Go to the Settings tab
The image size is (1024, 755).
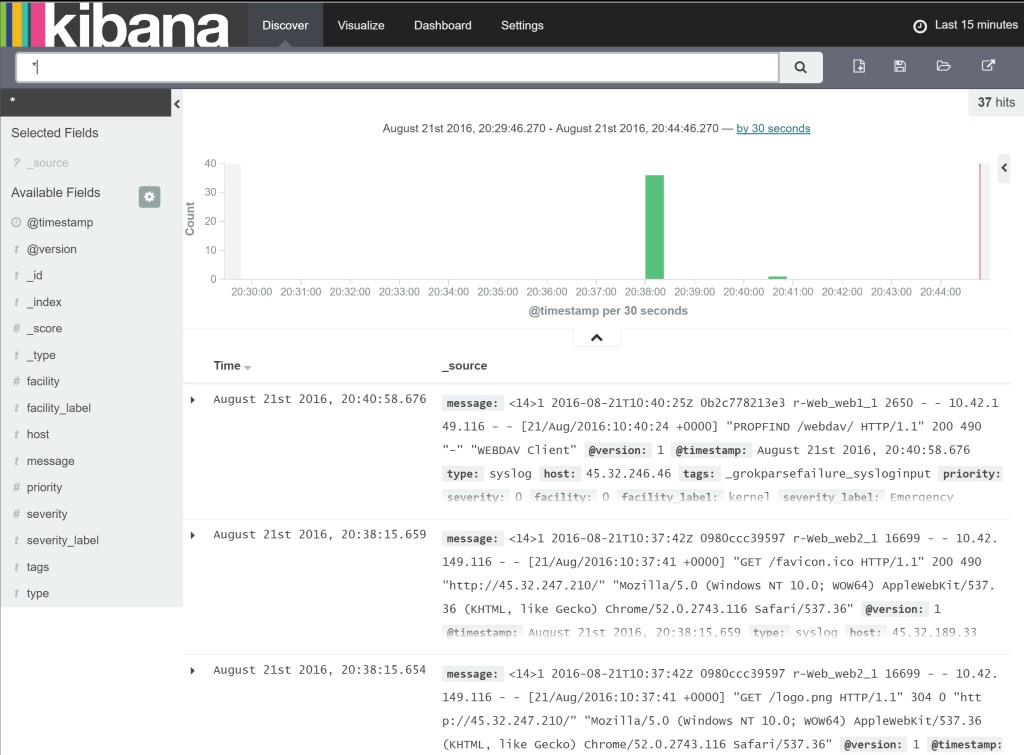(x=522, y=25)
